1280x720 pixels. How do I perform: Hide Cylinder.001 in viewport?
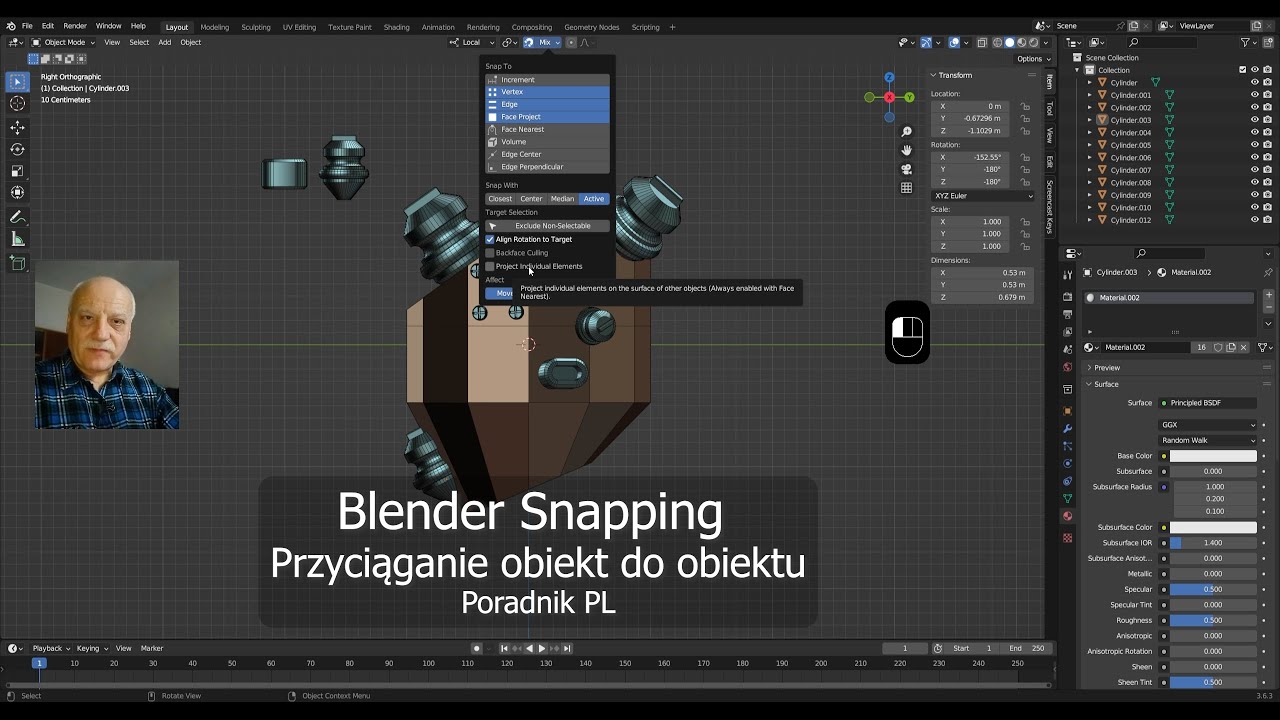point(1255,95)
